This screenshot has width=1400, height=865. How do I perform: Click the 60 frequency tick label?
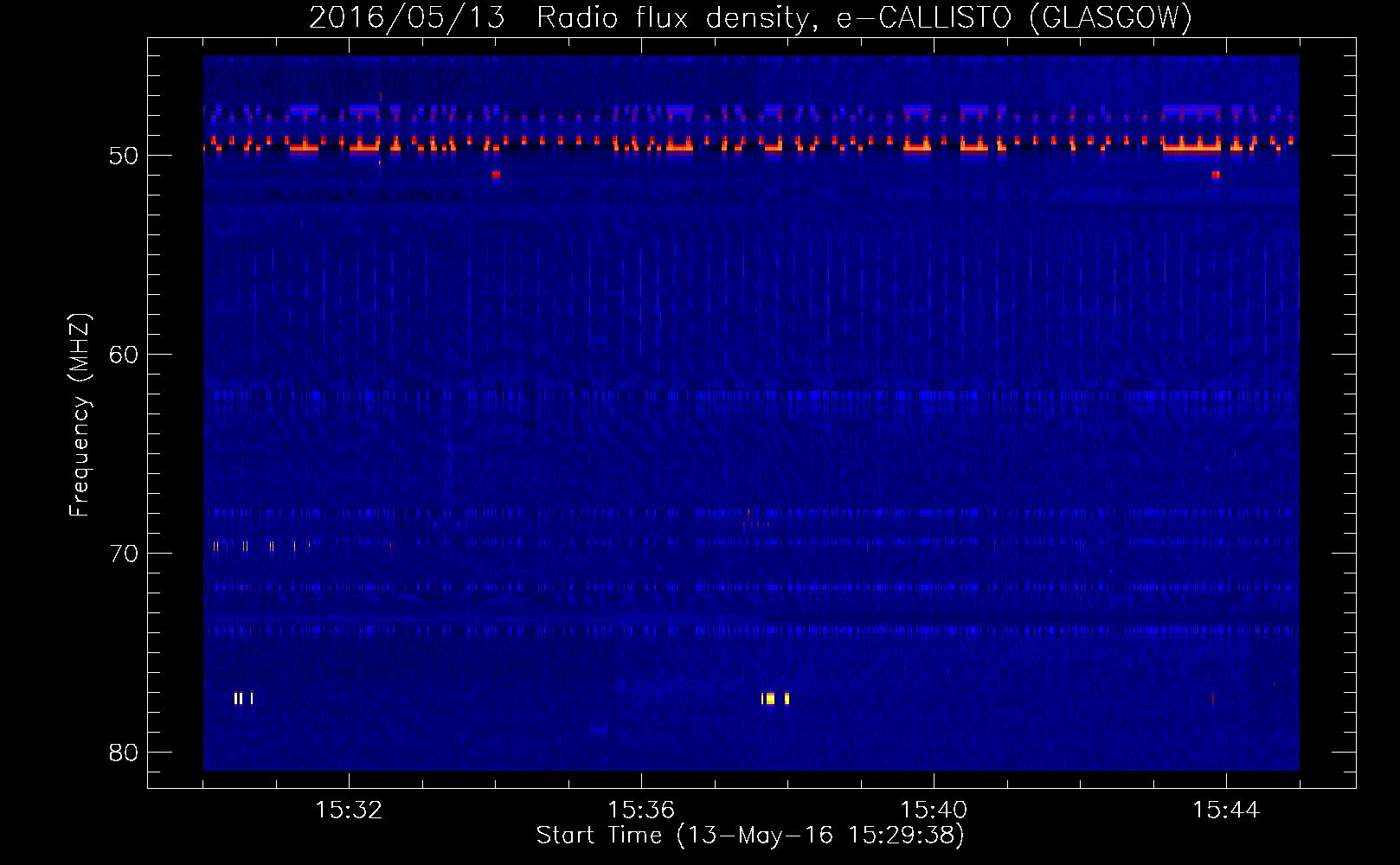tap(124, 355)
